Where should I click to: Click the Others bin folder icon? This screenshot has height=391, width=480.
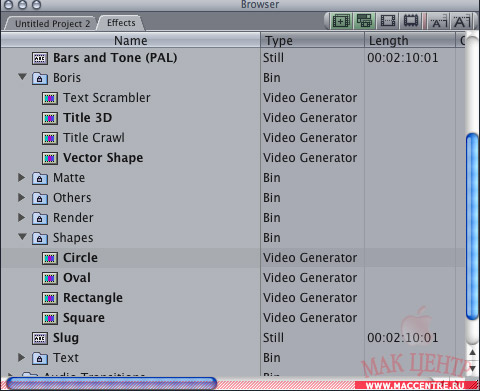coord(40,198)
